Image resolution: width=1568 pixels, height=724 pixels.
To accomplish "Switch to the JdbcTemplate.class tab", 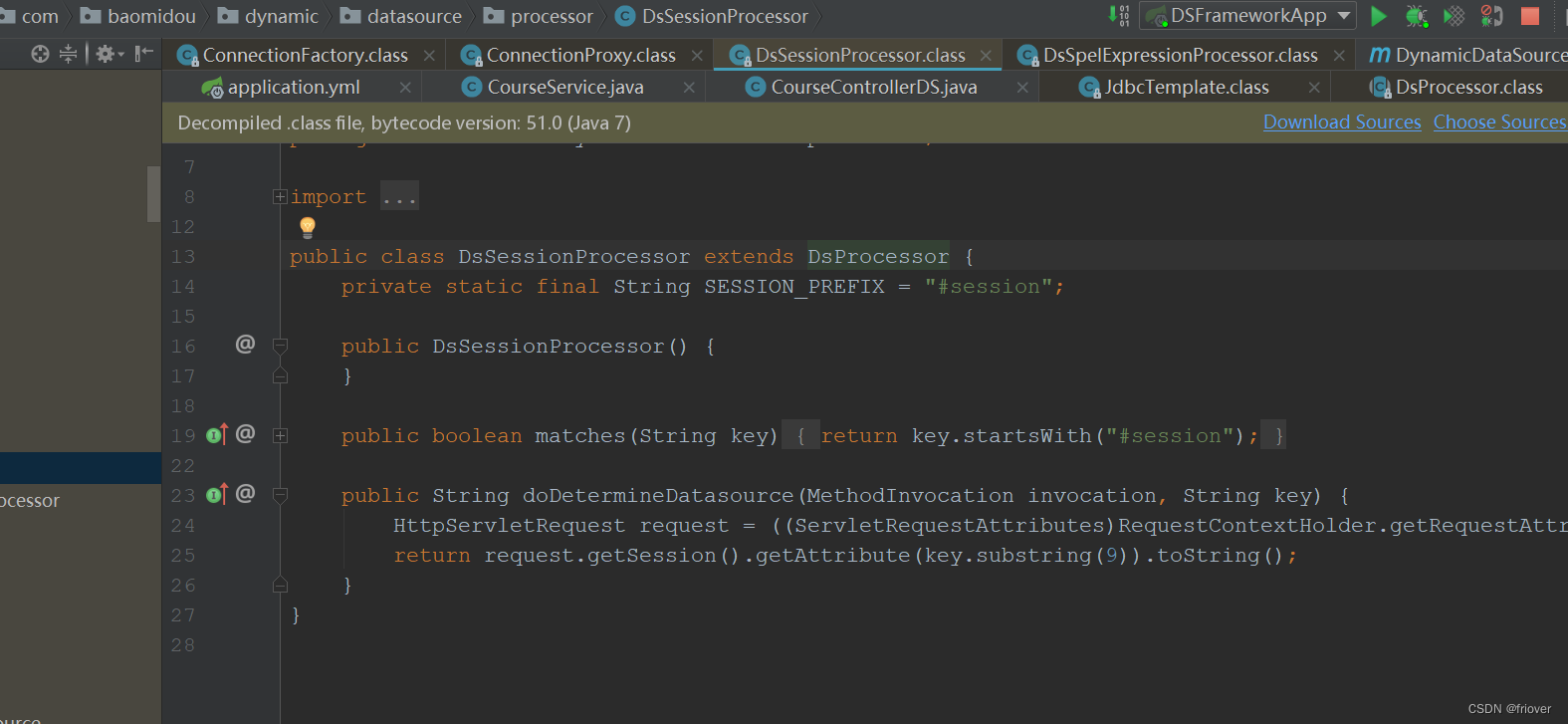I will point(1186,88).
